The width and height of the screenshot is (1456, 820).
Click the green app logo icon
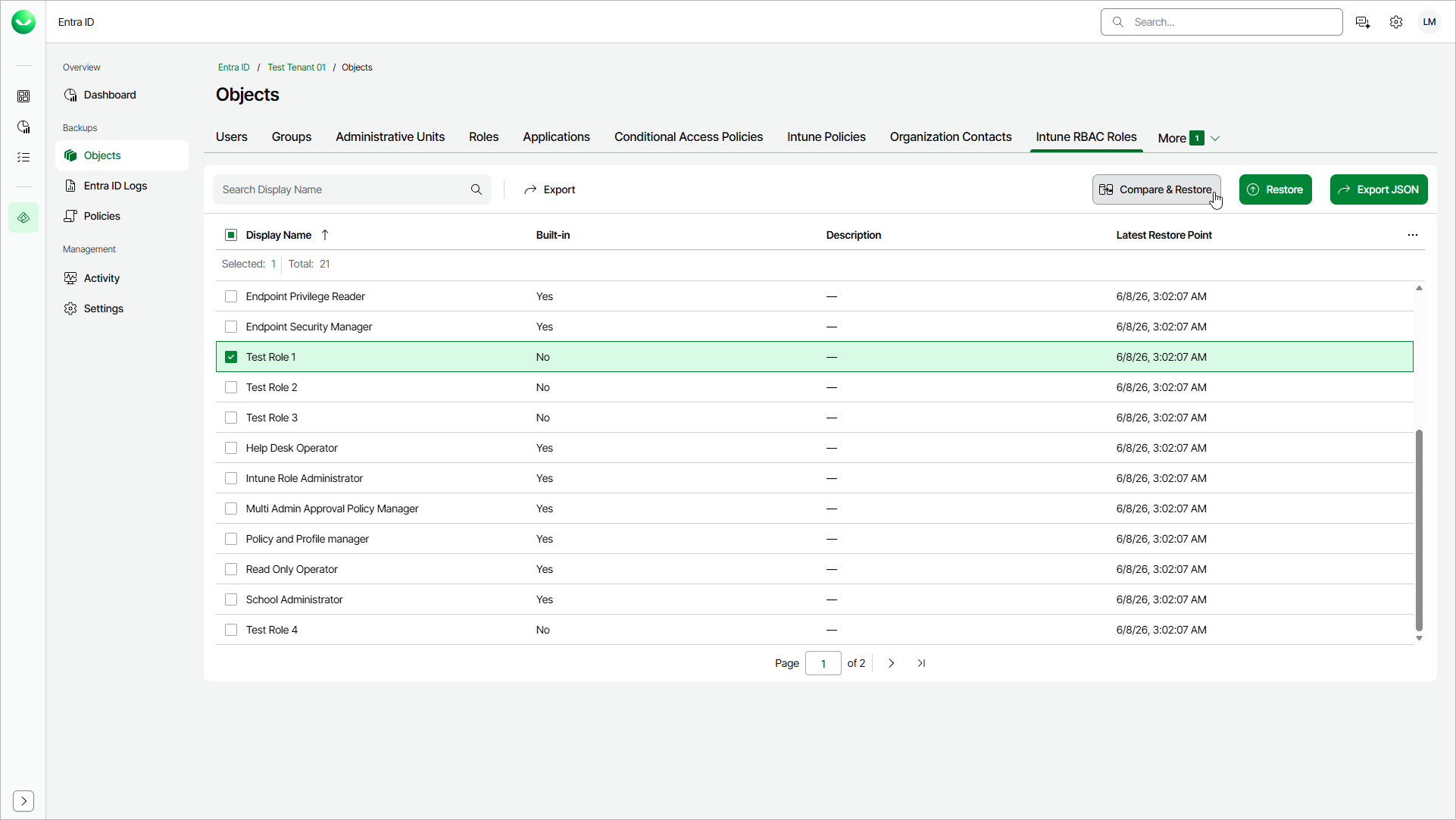point(23,22)
